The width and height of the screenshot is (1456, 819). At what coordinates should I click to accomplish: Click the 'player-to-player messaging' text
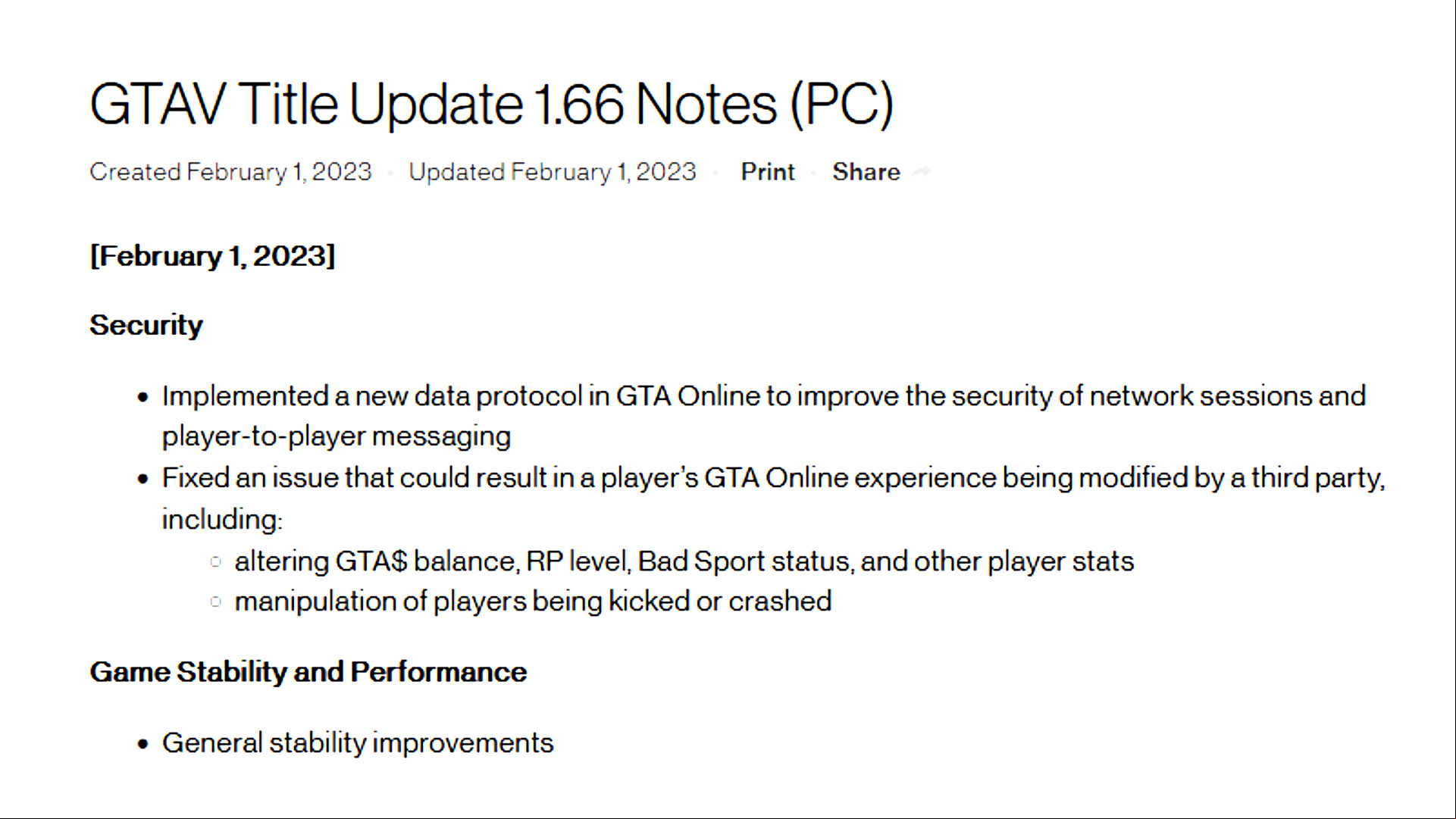[x=337, y=437]
